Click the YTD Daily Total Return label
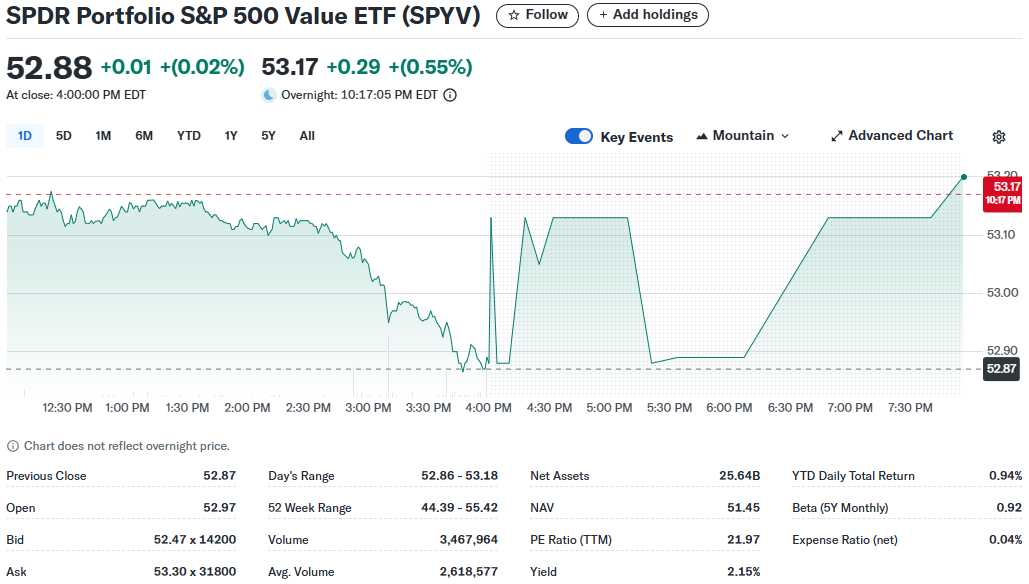Screen dimensions: 1029x584 point(853,476)
